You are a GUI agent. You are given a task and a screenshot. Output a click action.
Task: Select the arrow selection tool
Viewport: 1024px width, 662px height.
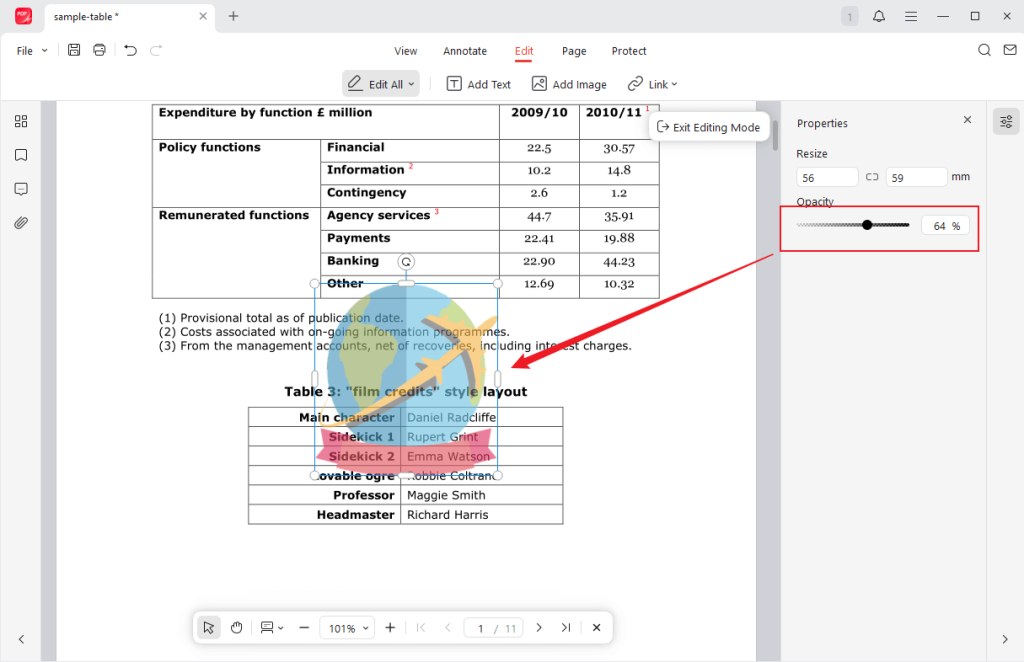[x=208, y=627]
